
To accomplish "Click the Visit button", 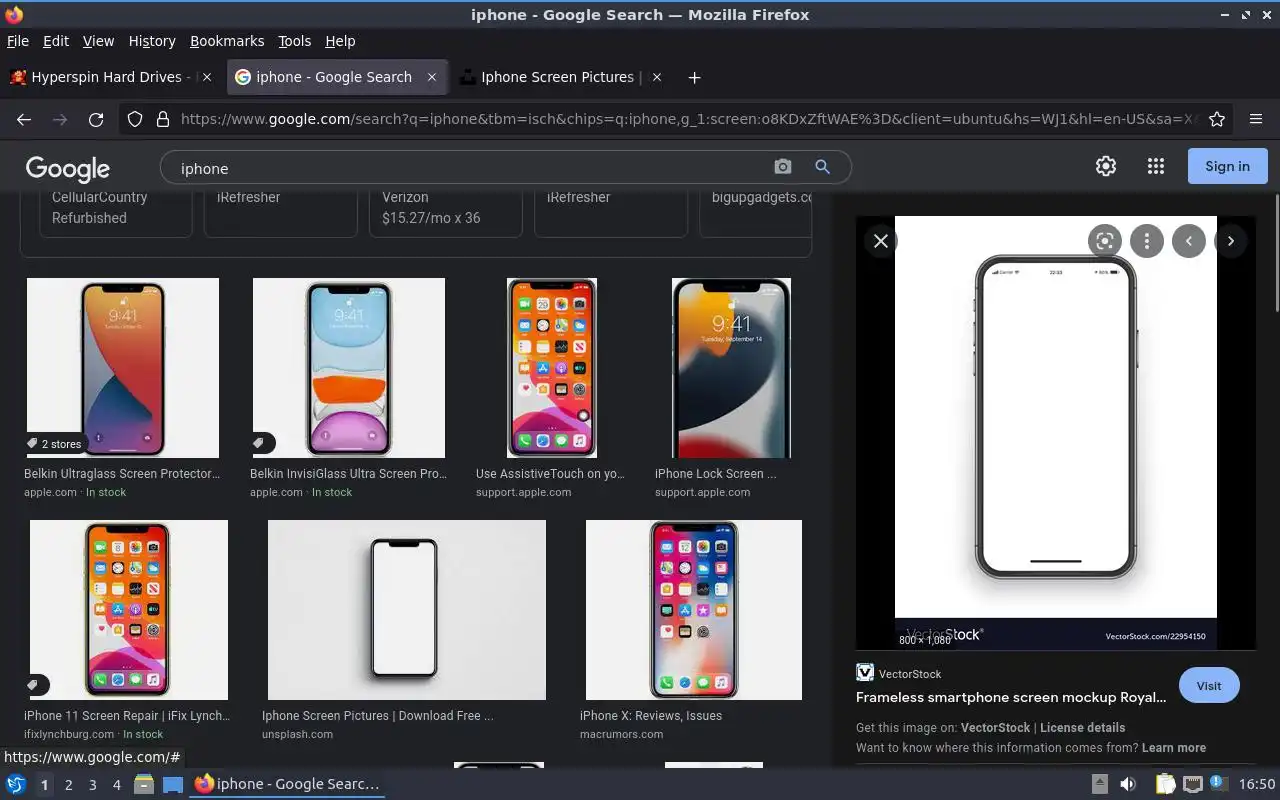I will (1209, 685).
